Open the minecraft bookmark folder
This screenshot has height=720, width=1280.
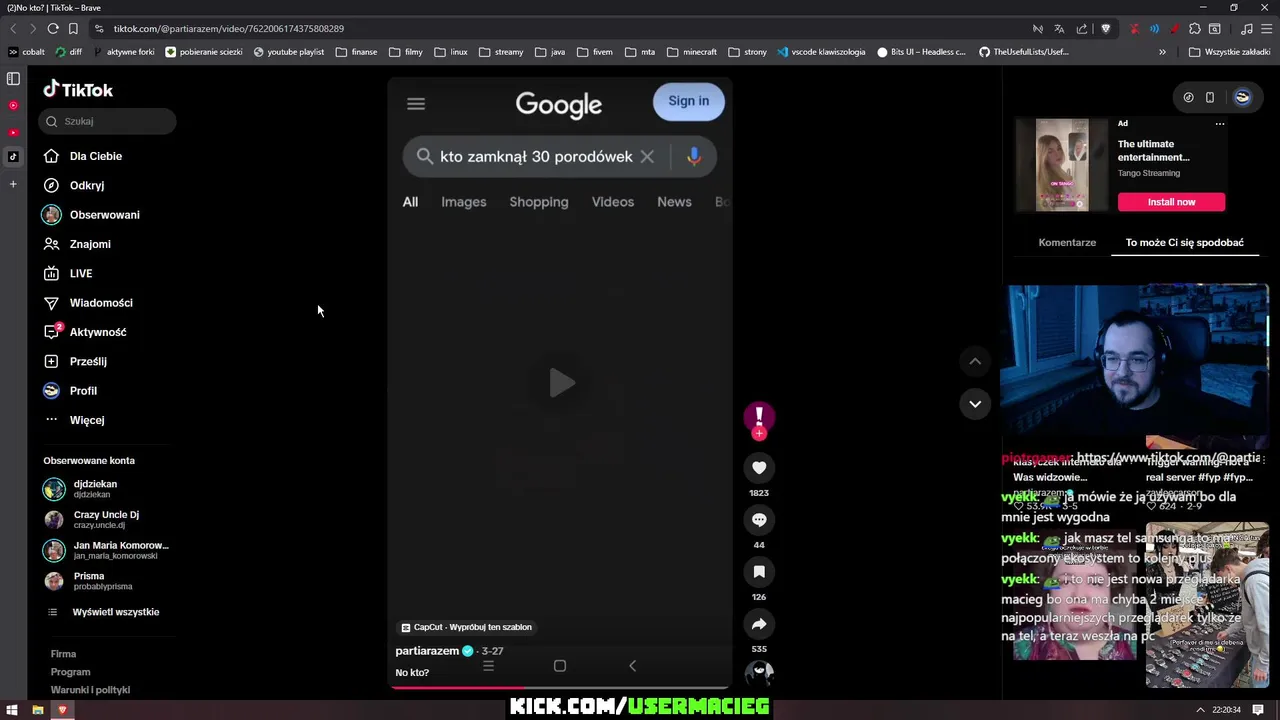coord(692,52)
